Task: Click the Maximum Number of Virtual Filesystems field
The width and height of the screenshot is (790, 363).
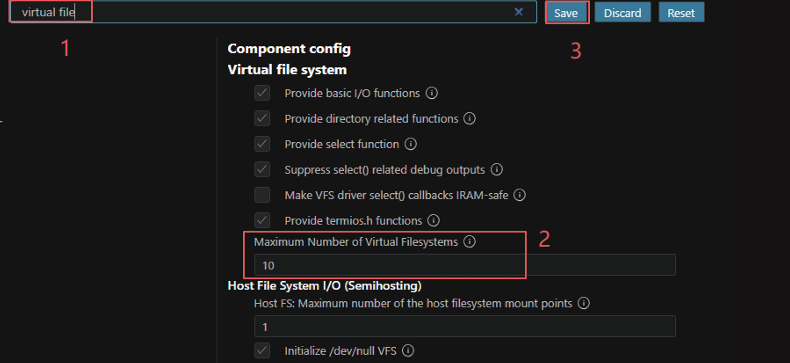Action: tap(465, 265)
